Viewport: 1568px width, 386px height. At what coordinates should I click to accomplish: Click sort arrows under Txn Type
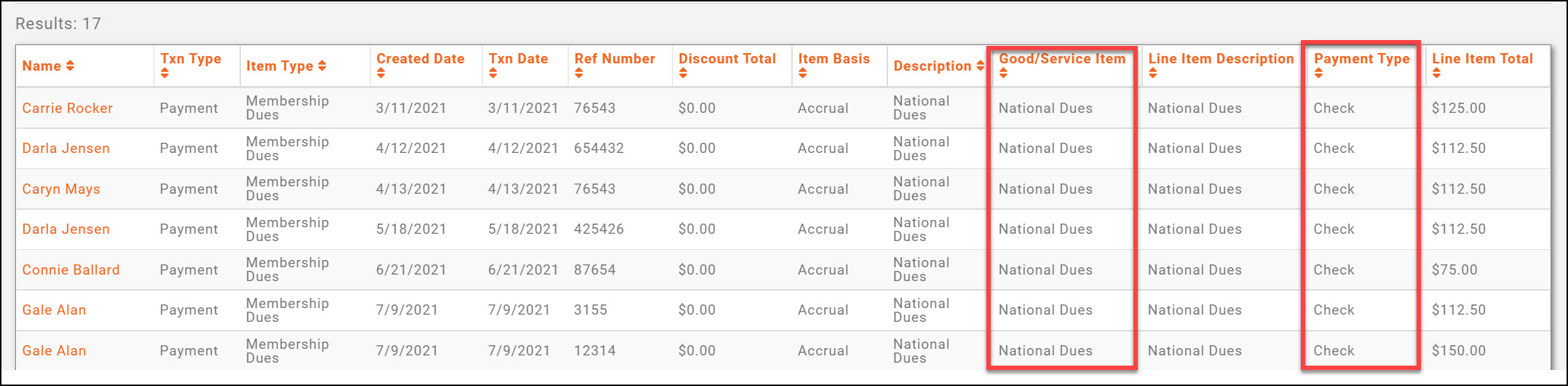[165, 74]
